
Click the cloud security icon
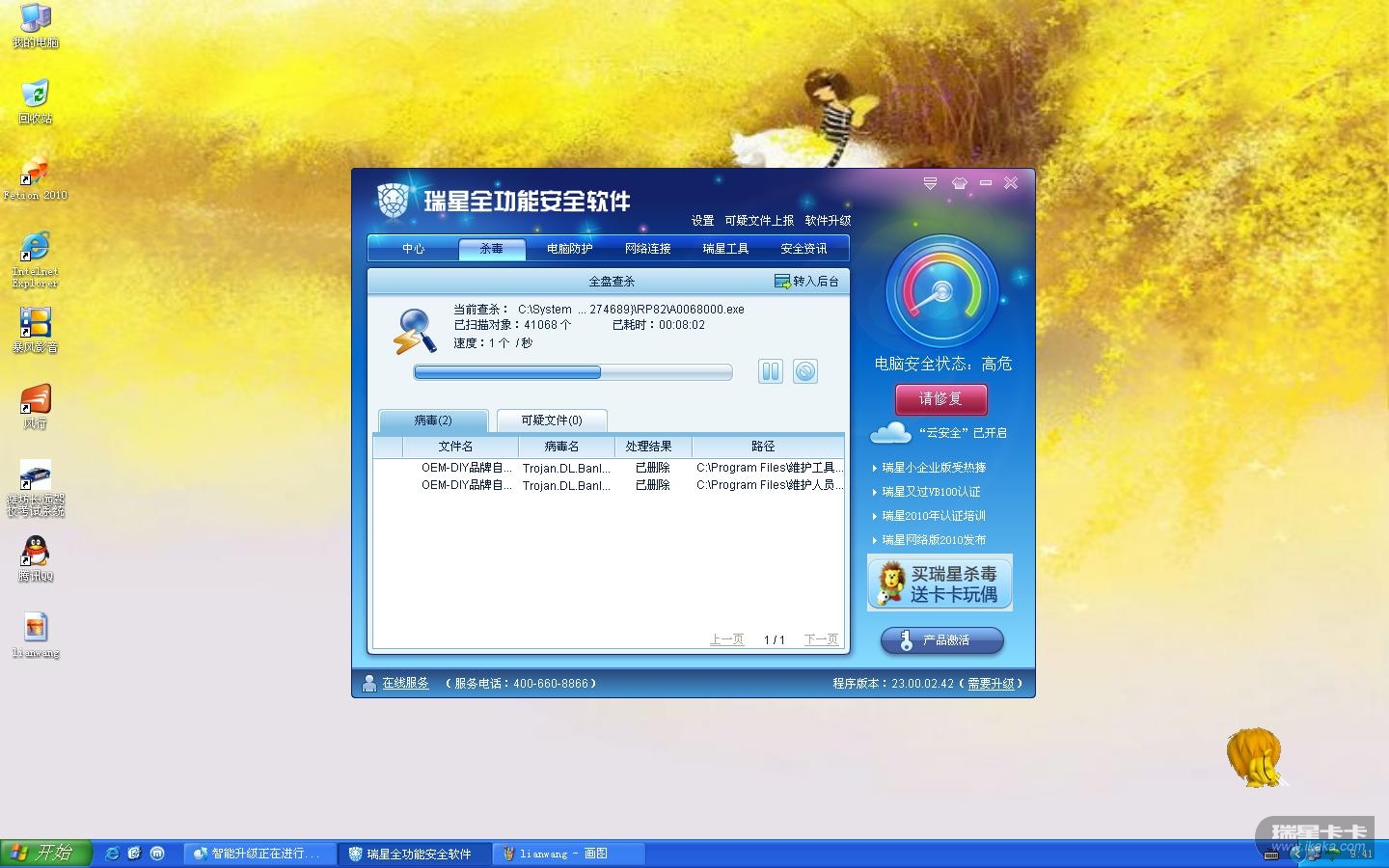point(890,433)
